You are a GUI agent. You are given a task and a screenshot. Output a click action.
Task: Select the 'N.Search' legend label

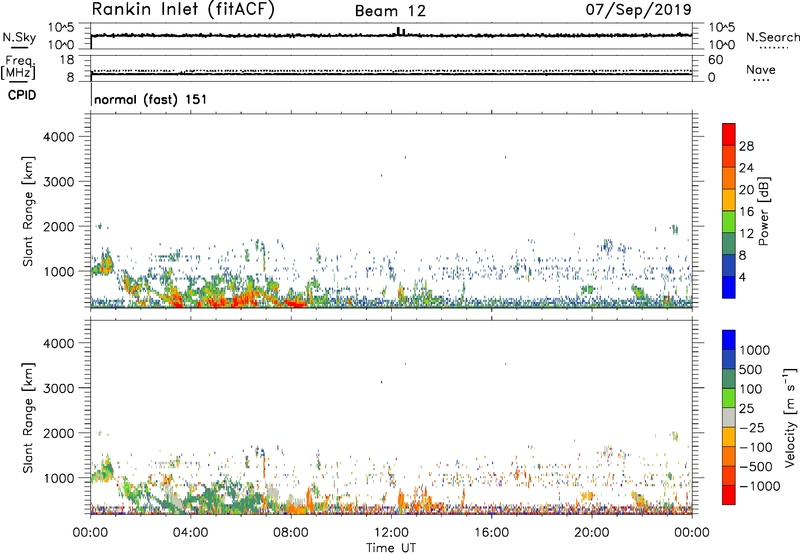point(773,37)
